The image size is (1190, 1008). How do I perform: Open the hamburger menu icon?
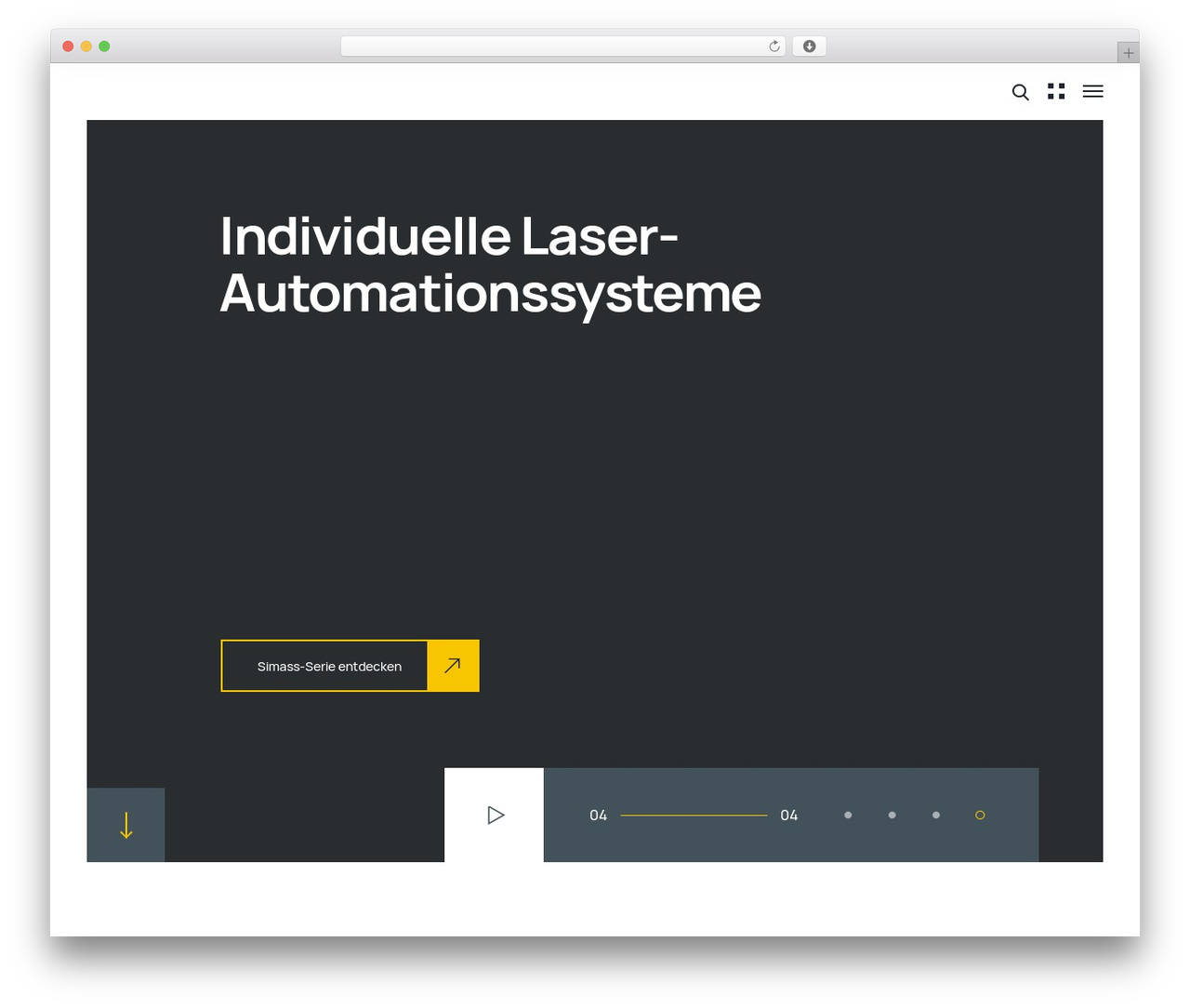tap(1092, 91)
